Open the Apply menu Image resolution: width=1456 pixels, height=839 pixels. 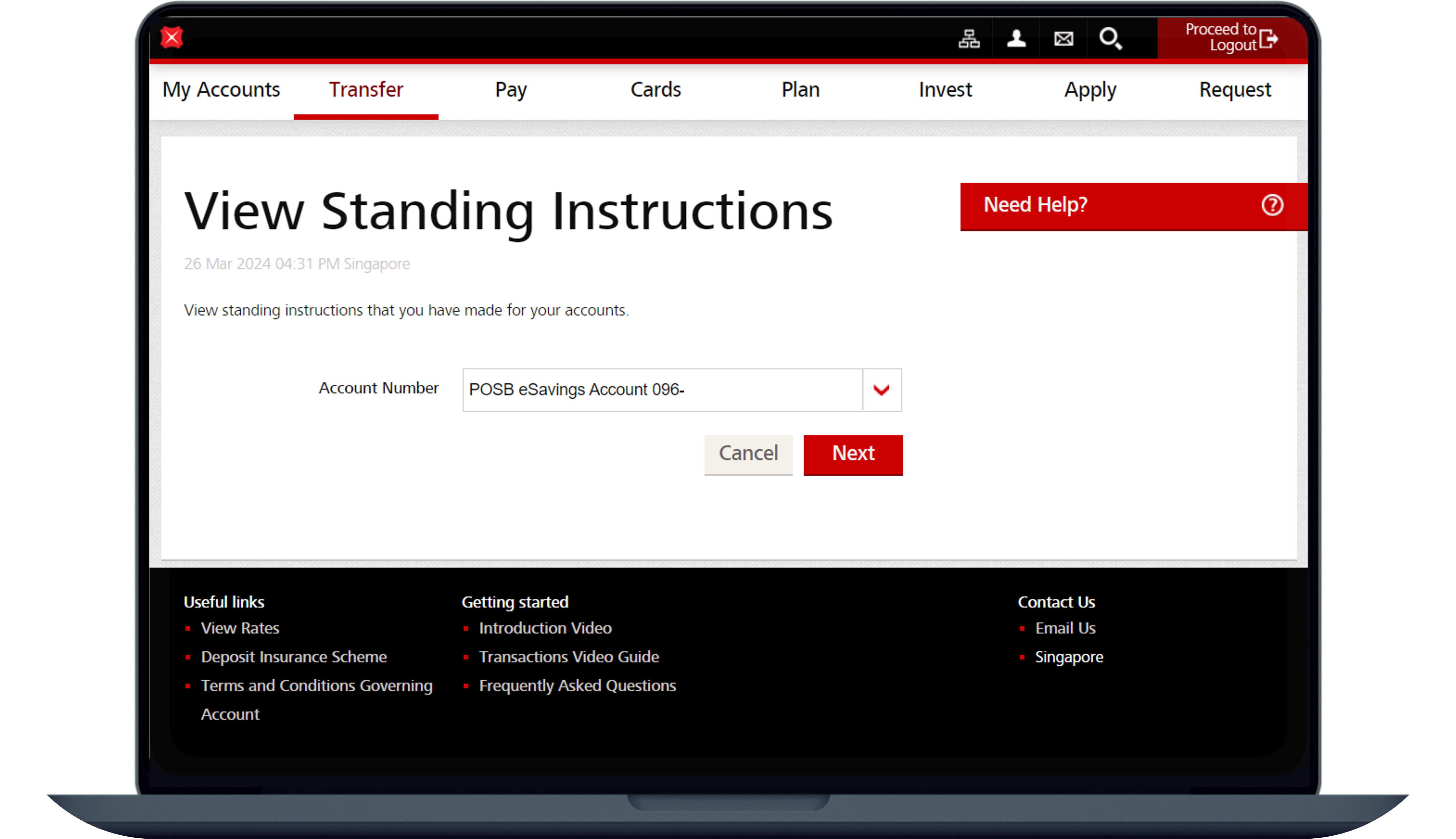coord(1090,90)
